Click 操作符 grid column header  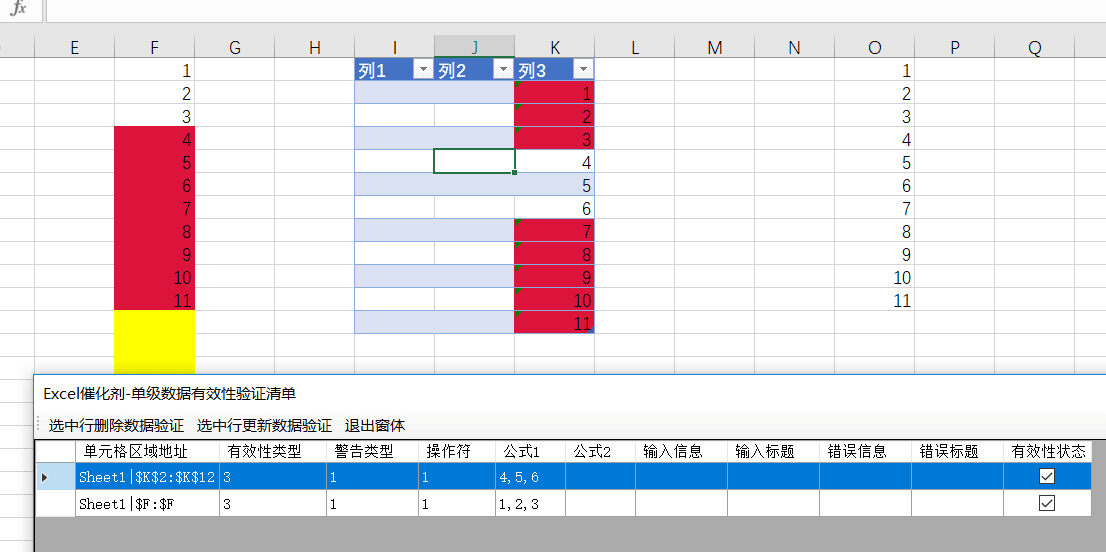coord(457,451)
